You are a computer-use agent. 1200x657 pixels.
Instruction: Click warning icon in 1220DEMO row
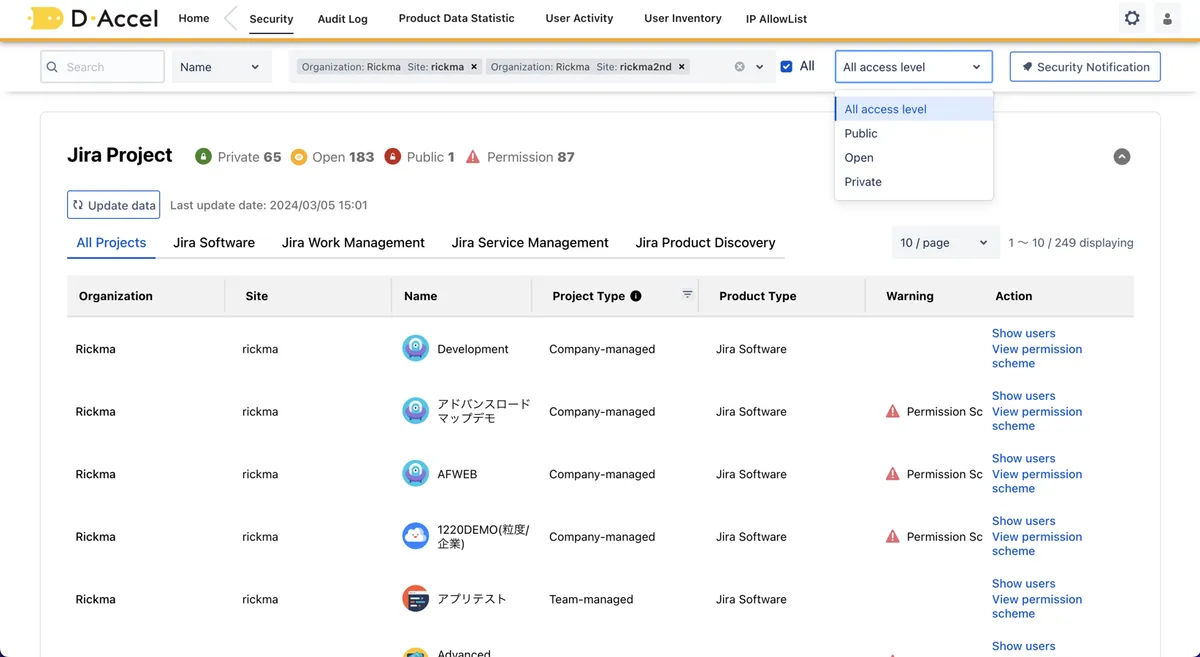click(x=893, y=536)
